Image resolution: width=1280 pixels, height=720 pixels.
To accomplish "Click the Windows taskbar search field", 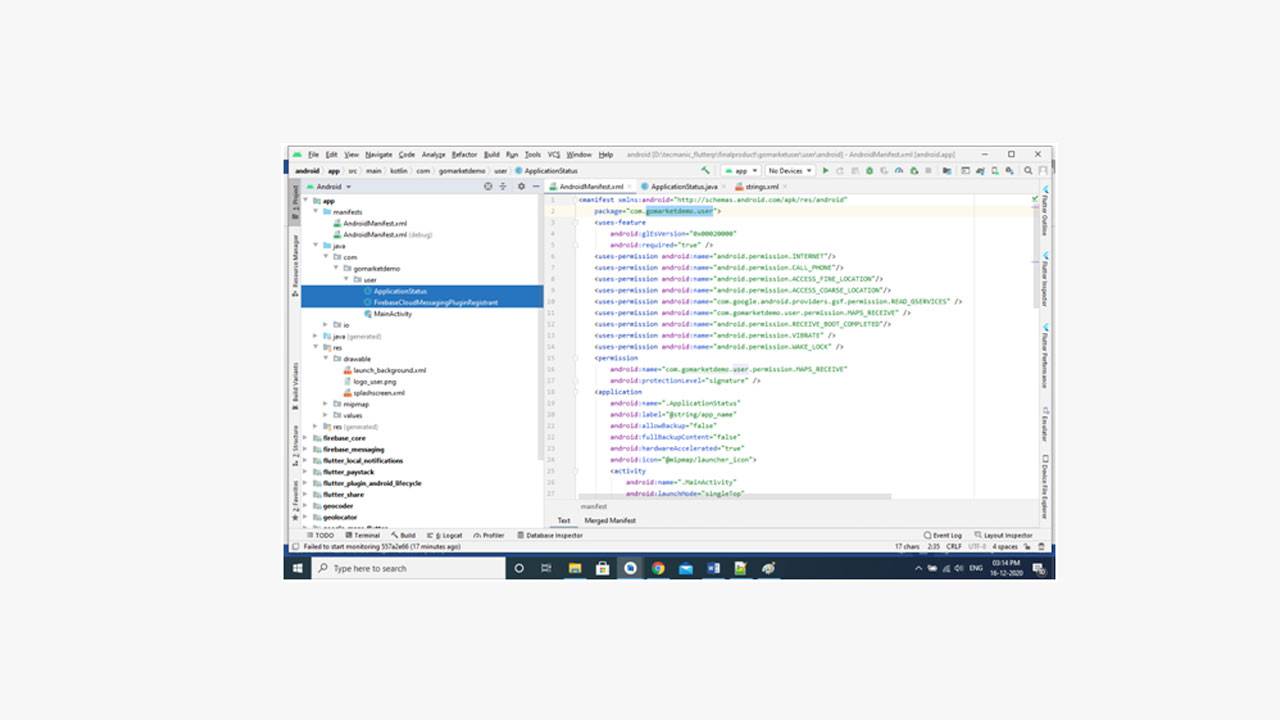I will click(x=410, y=568).
